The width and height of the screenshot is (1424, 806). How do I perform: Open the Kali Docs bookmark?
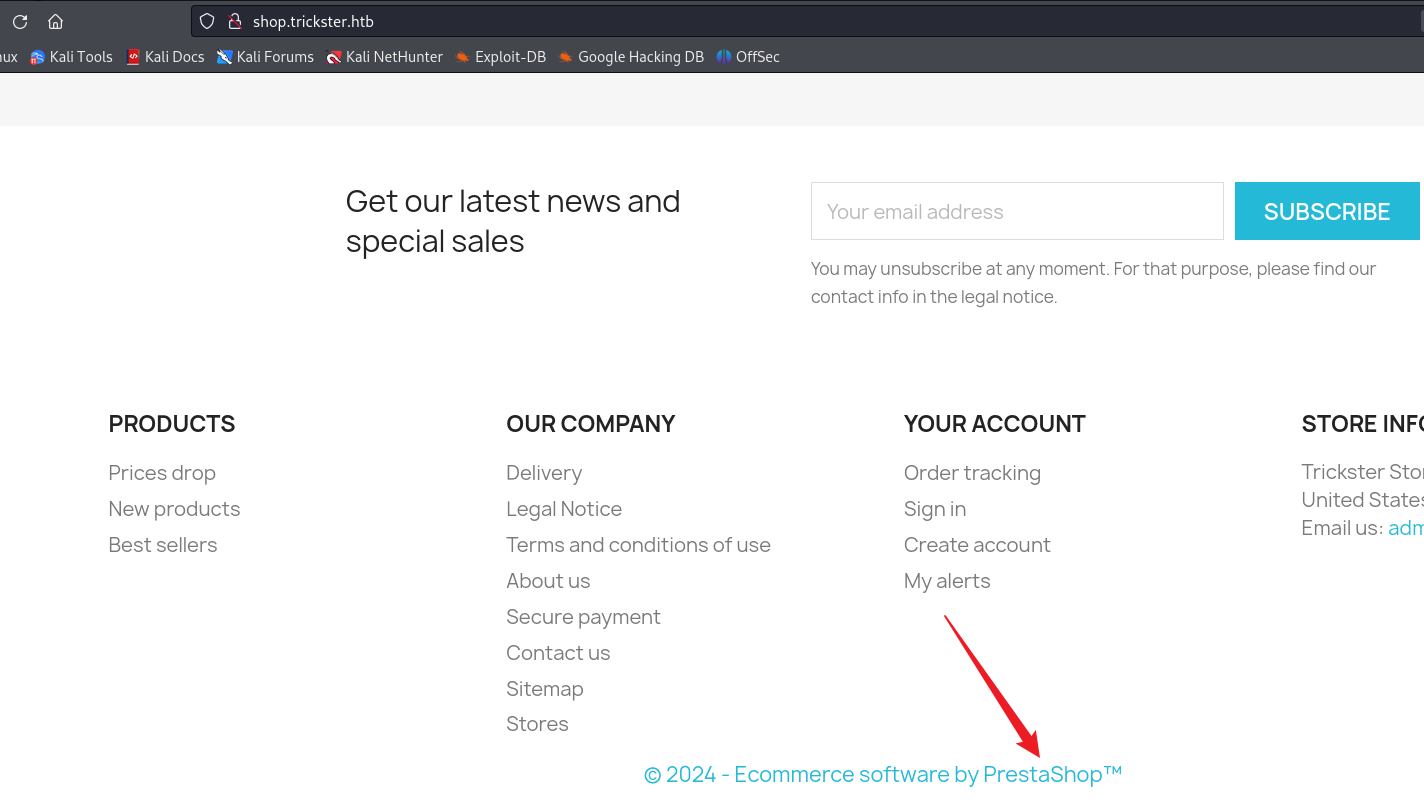pyautogui.click(x=165, y=57)
